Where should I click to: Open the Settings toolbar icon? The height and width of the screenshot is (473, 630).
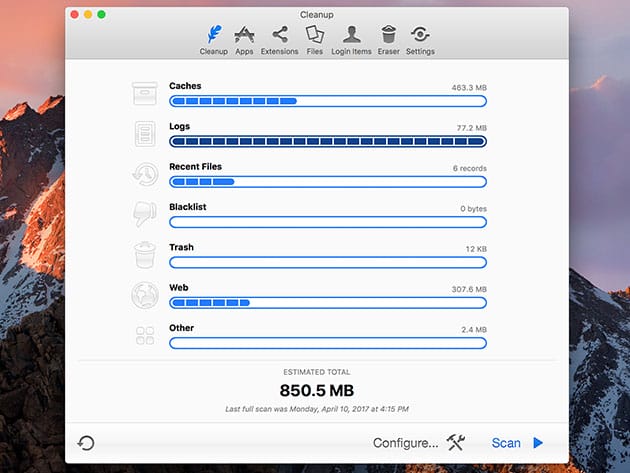coord(420,37)
